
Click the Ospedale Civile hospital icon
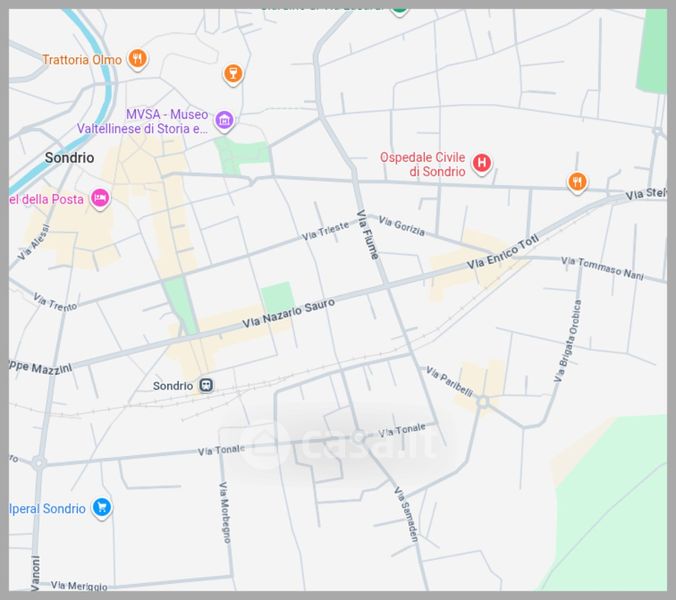coord(482,163)
